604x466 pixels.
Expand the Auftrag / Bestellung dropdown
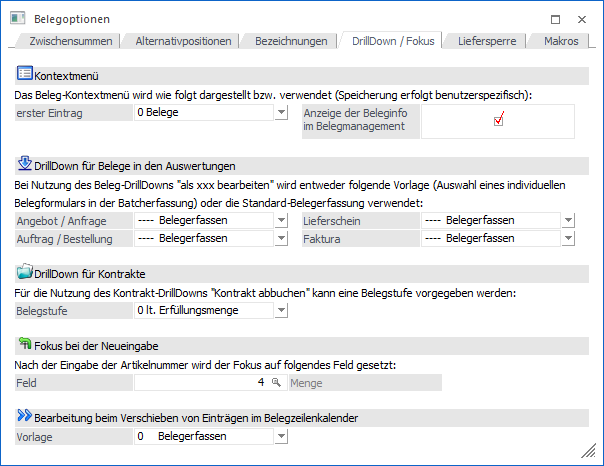point(281,239)
